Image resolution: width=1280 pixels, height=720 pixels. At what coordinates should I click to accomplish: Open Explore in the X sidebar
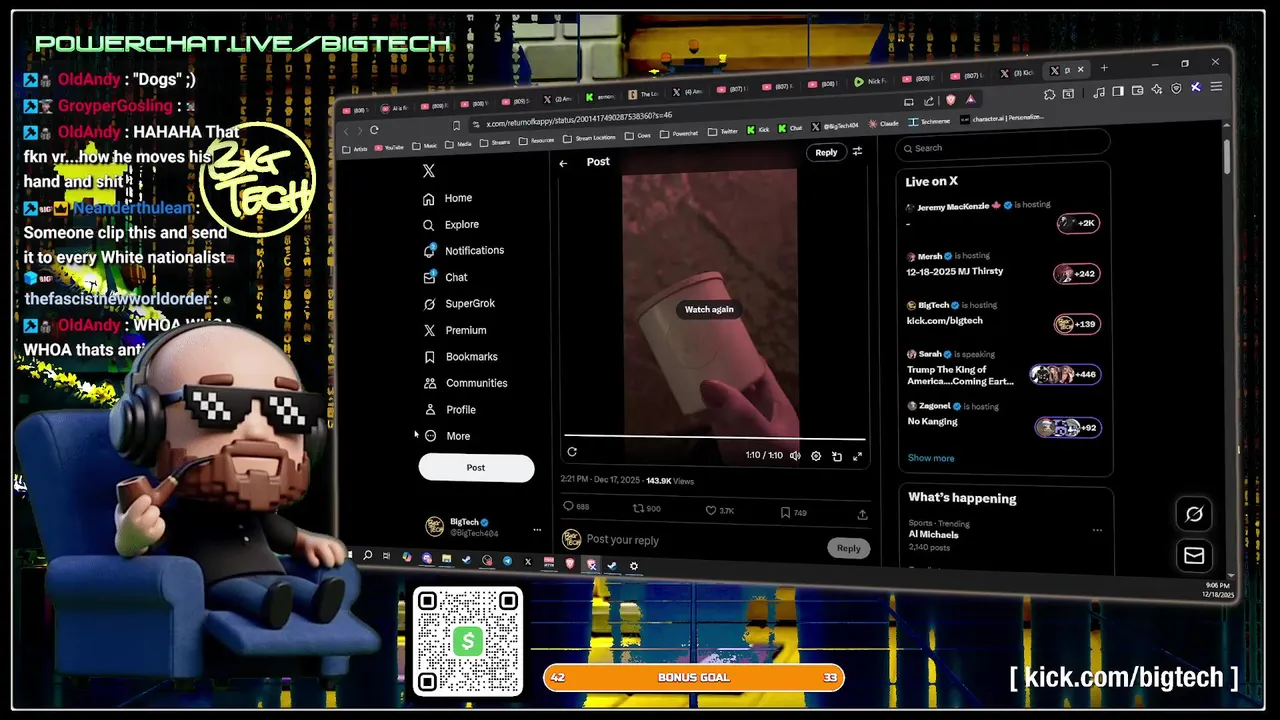pos(450,225)
